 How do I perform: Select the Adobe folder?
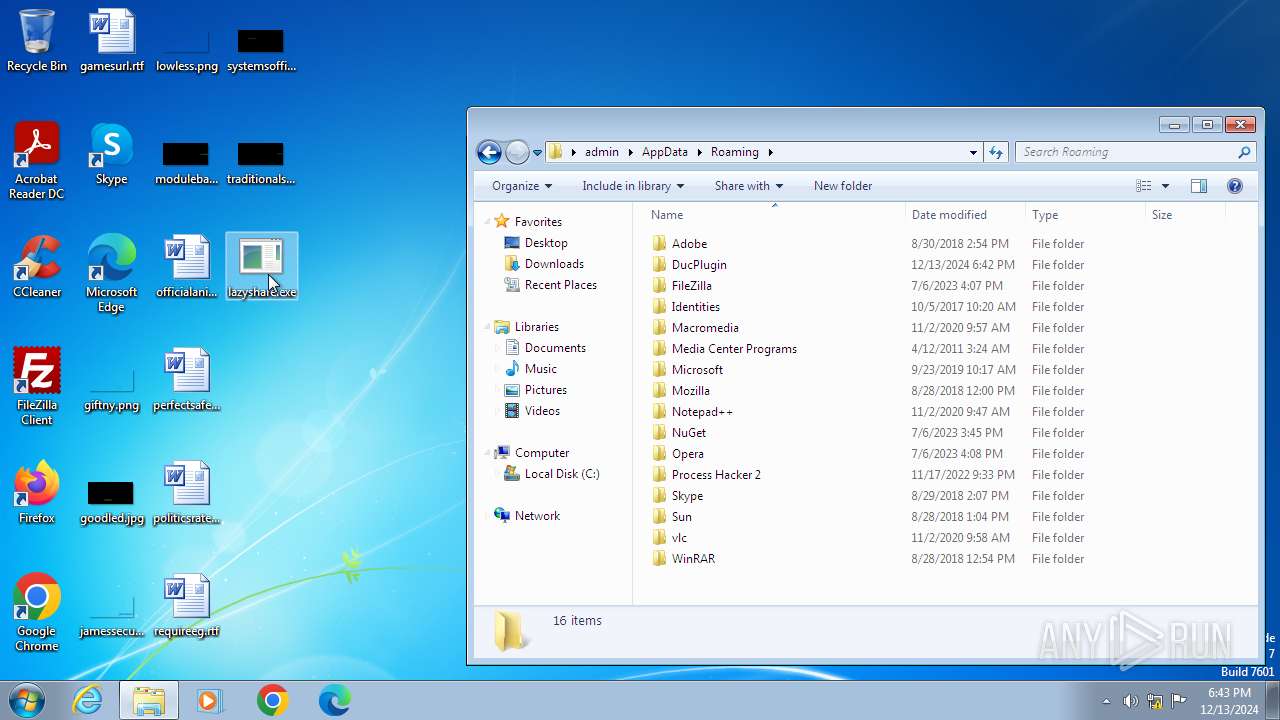[x=689, y=244]
